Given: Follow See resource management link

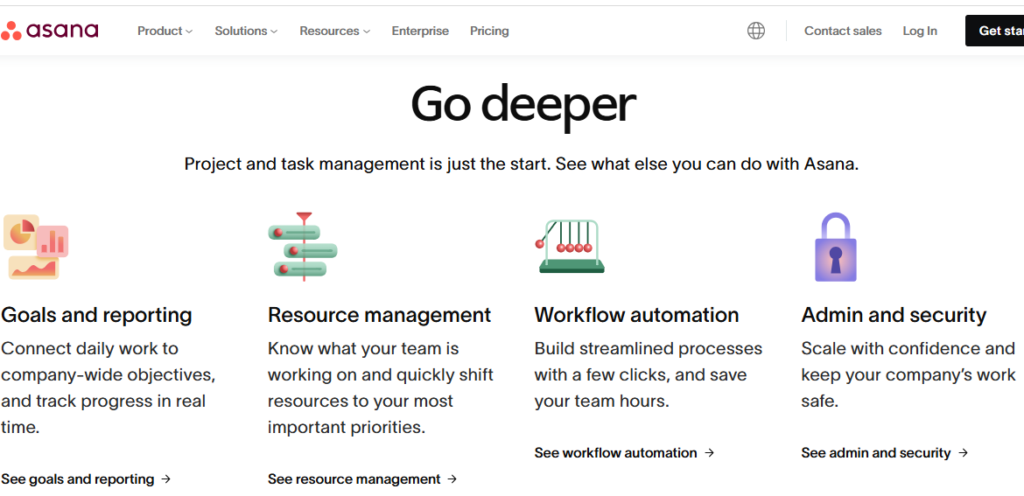Looking at the screenshot, I should pyautogui.click(x=362, y=479).
